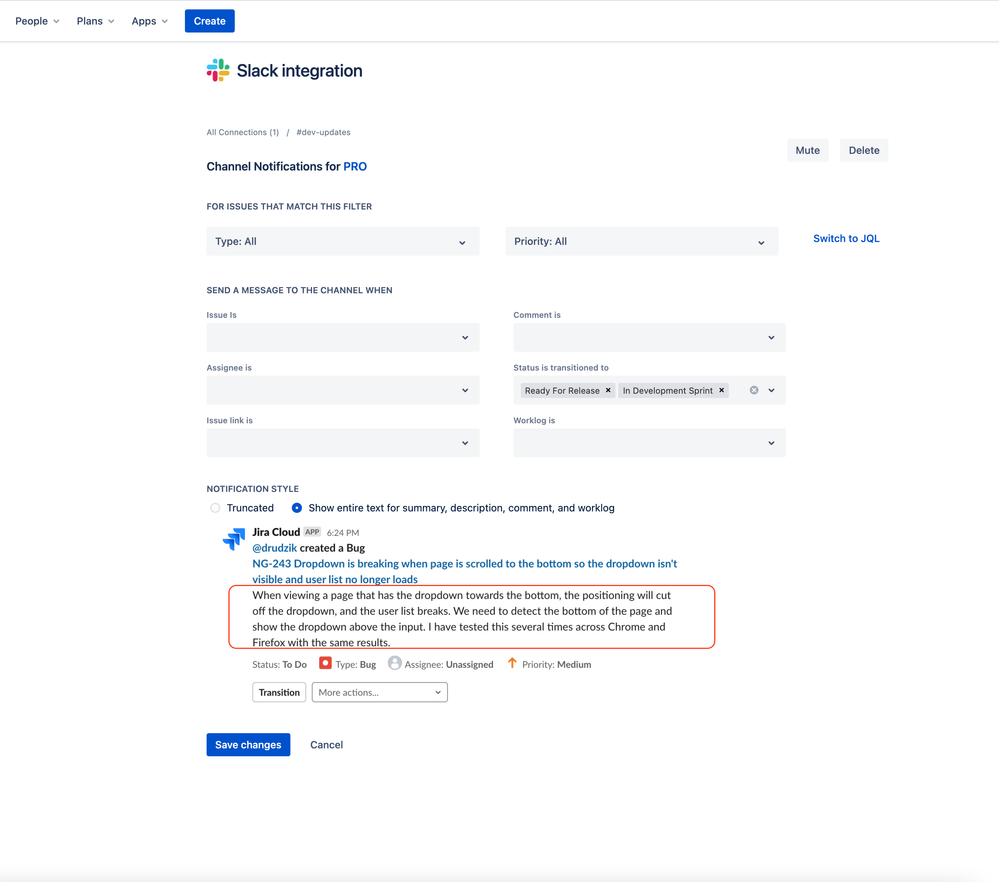Image resolution: width=999 pixels, height=882 pixels.
Task: Open the Type: All filter dropdown
Action: 343,242
